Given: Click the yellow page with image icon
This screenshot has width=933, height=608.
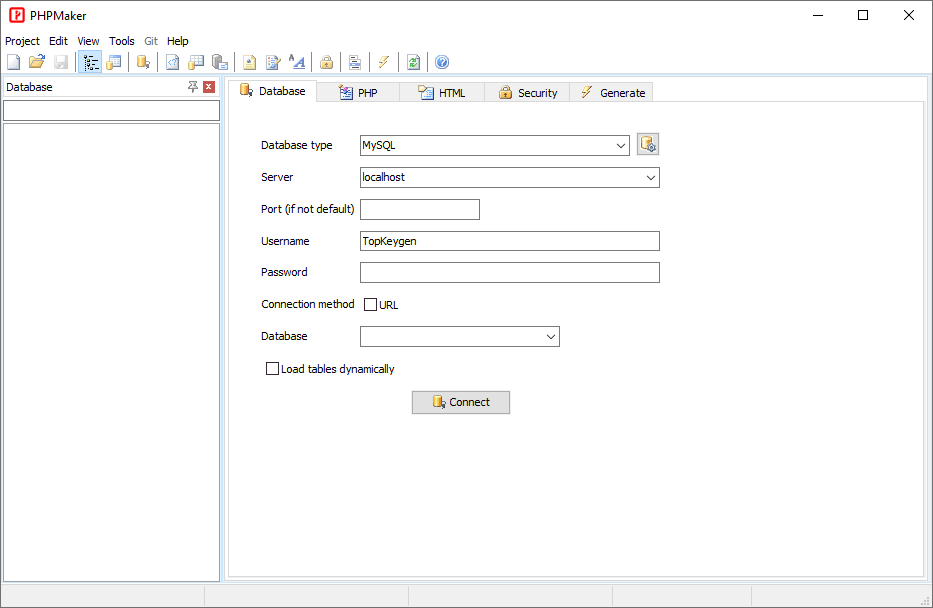Looking at the screenshot, I should 249,62.
